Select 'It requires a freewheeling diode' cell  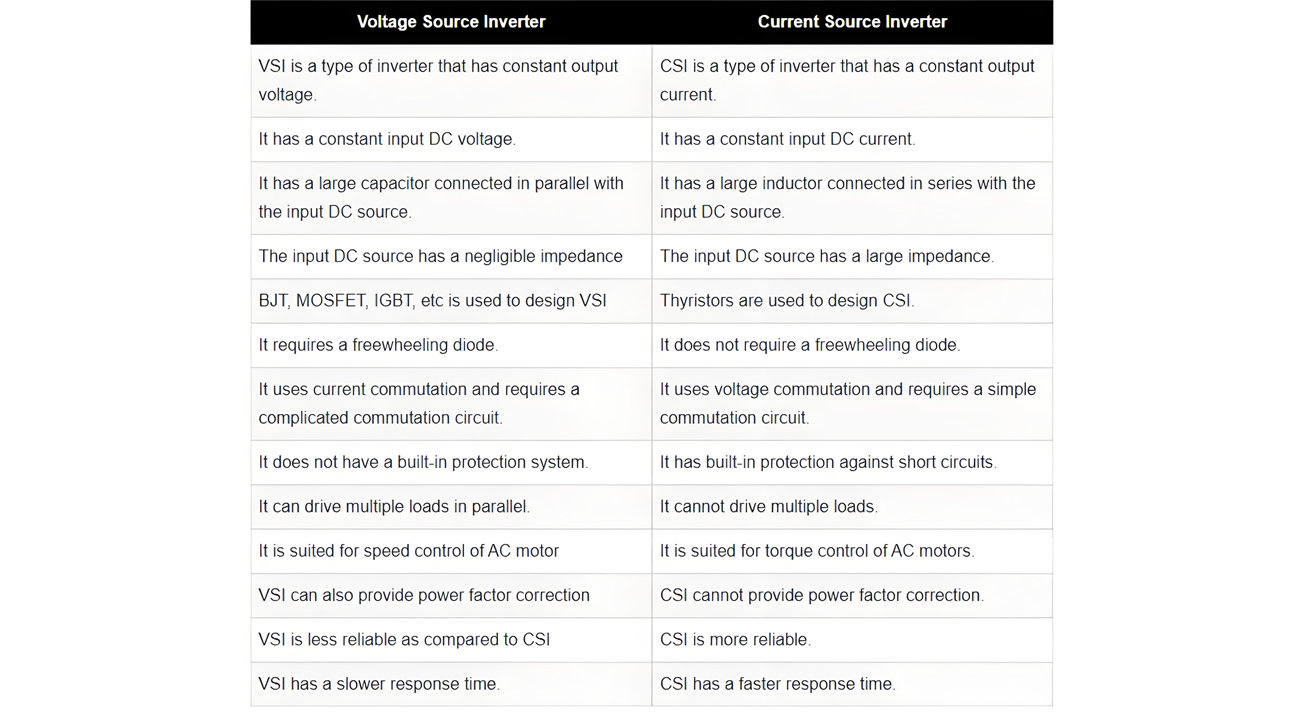[x=451, y=345]
